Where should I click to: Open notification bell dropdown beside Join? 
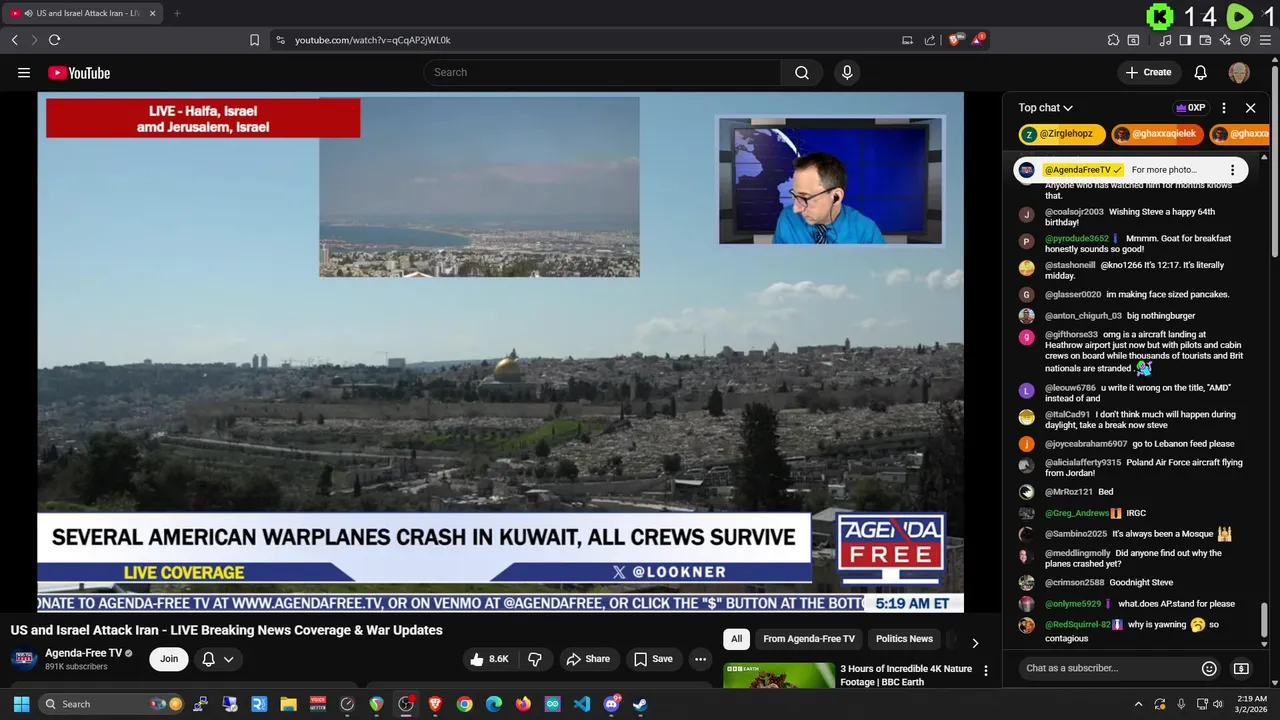pos(219,659)
